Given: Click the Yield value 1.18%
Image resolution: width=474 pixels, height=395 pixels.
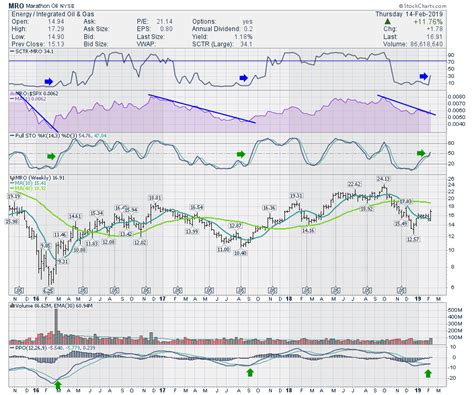Looking at the screenshot, I should (243, 37).
